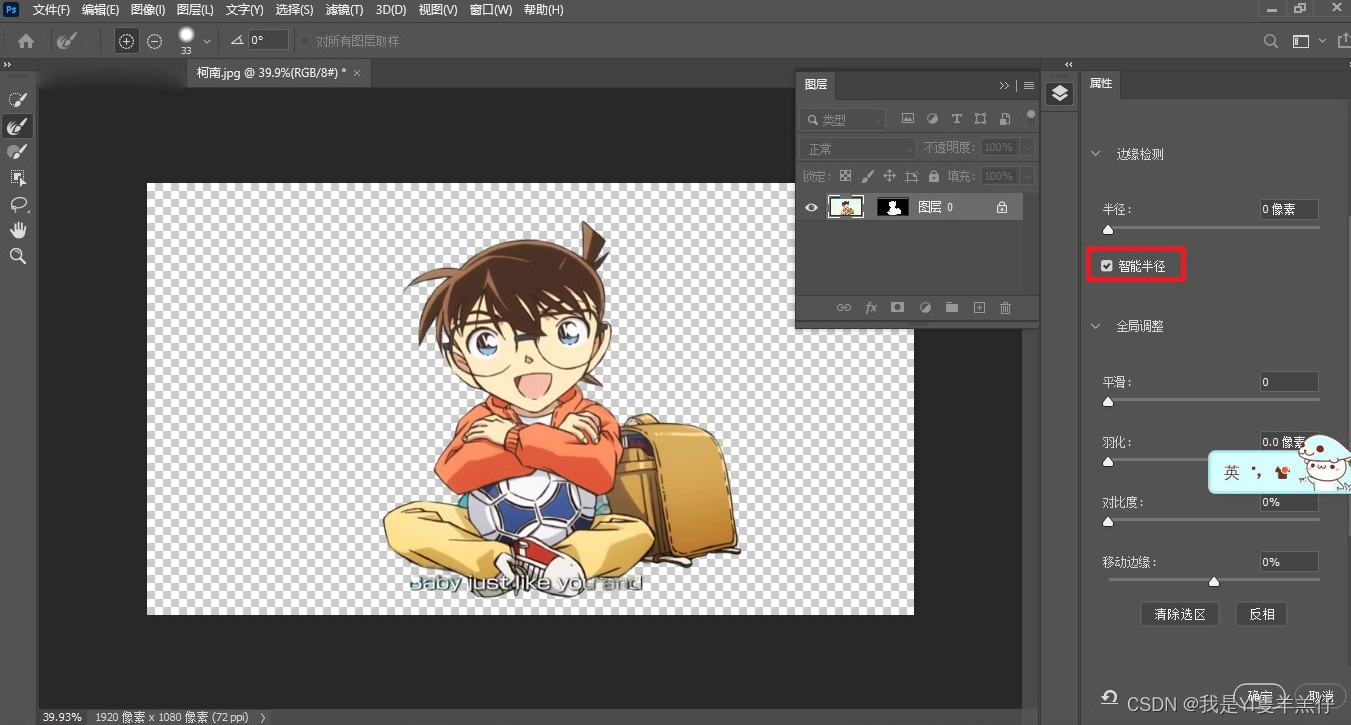This screenshot has width=1351, height=725.
Task: Click the Home icon in options bar
Action: tap(26, 41)
